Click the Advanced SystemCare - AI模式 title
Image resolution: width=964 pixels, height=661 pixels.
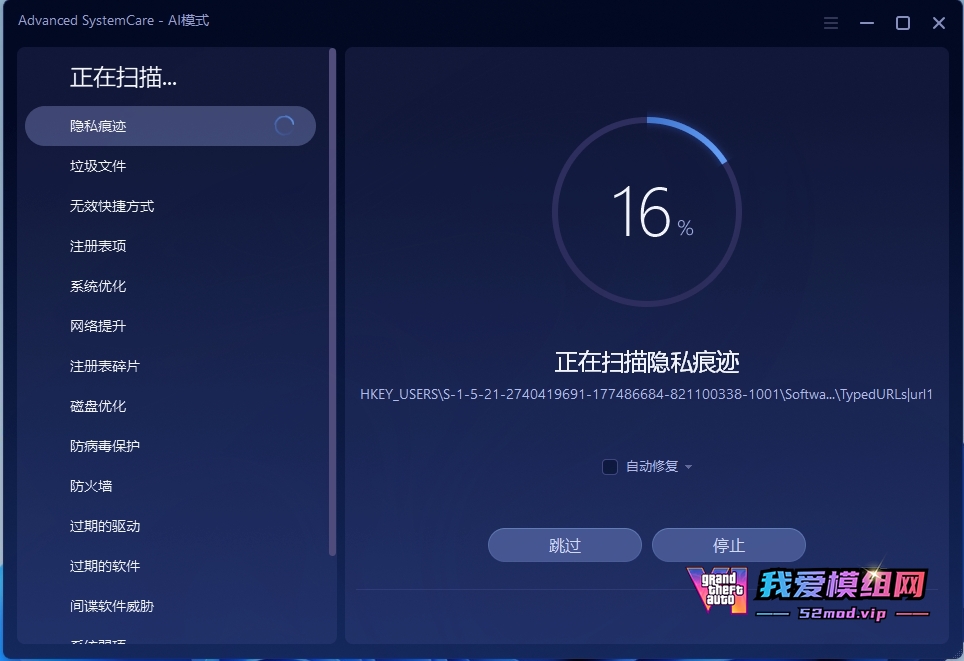pyautogui.click(x=114, y=20)
